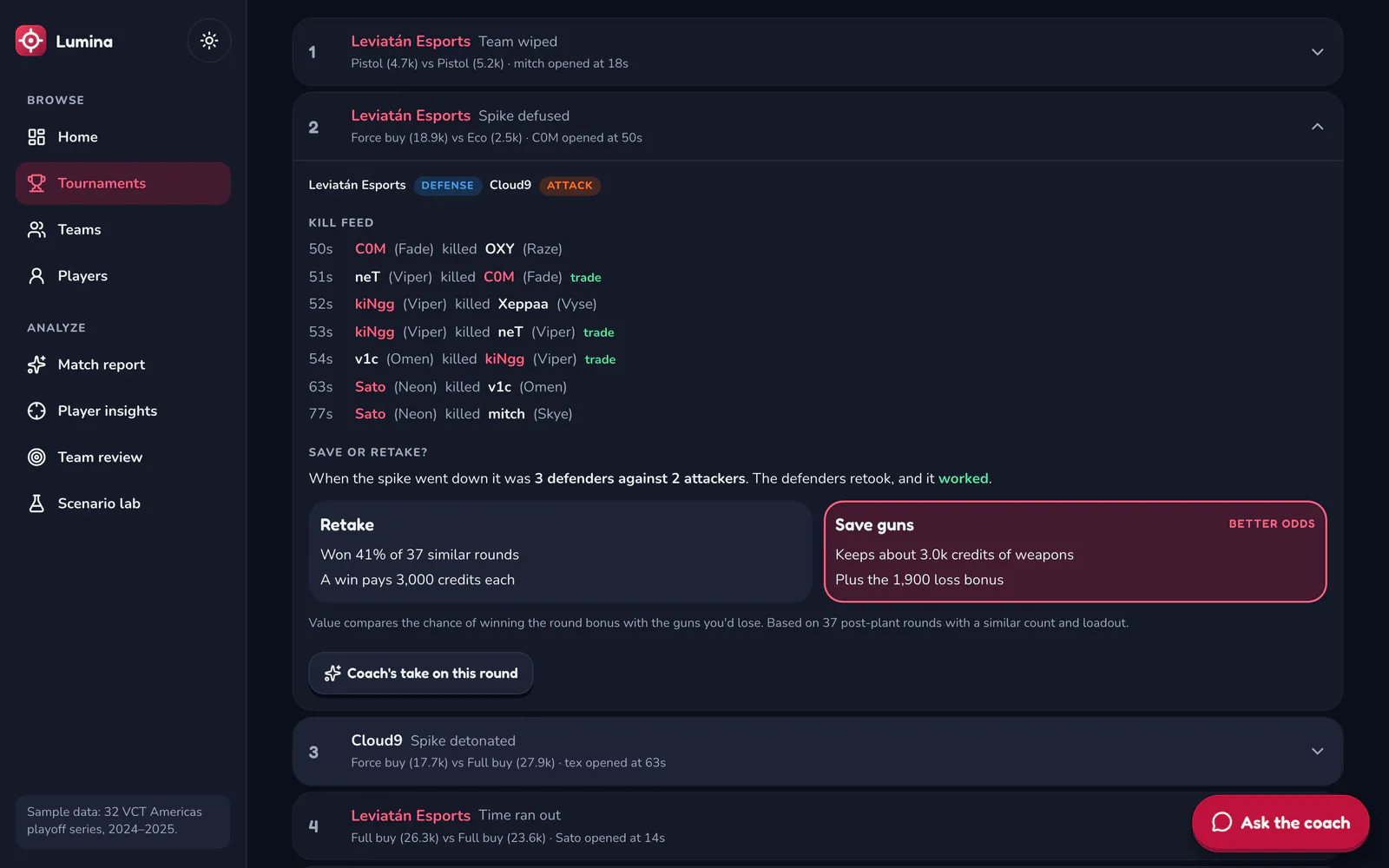Image resolution: width=1389 pixels, height=868 pixels.
Task: Open the Home menu item
Action: pos(123,137)
